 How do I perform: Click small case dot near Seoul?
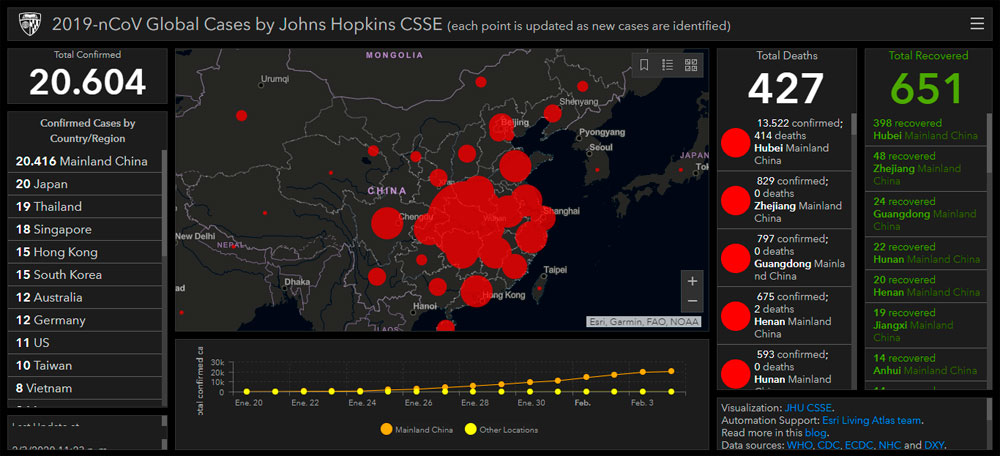tap(598, 170)
